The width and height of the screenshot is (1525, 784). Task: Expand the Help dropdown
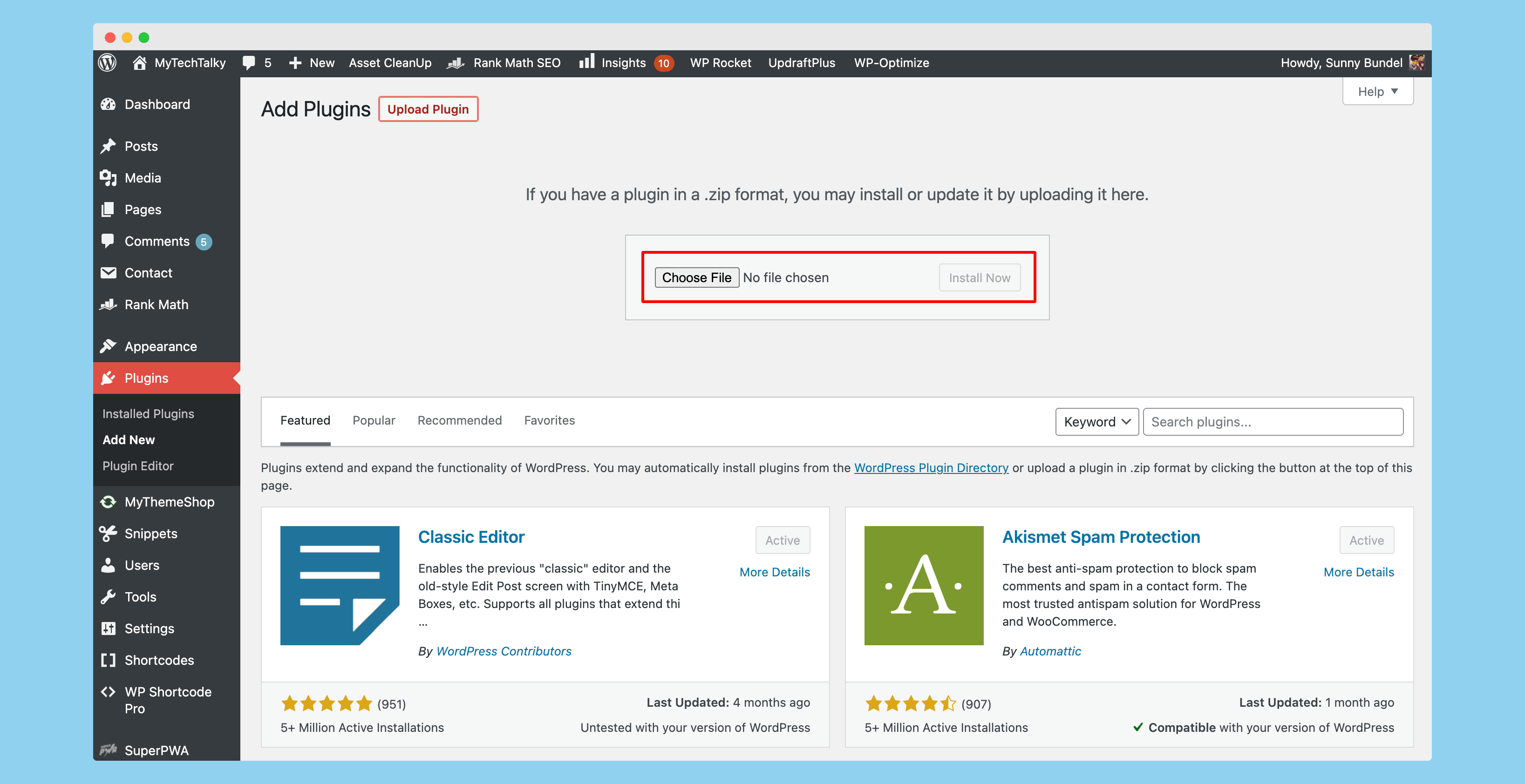pyautogui.click(x=1378, y=91)
